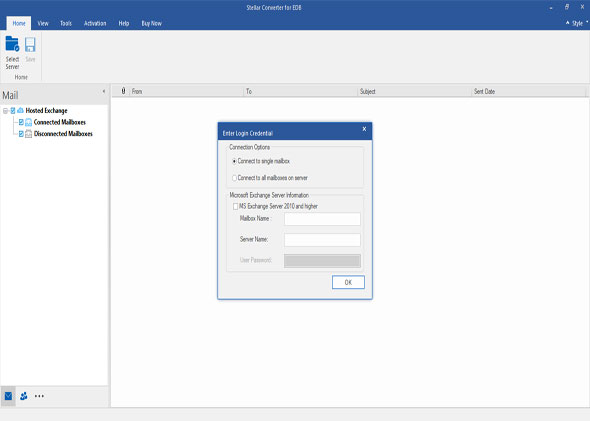Click the greyed Save icon

[30, 45]
